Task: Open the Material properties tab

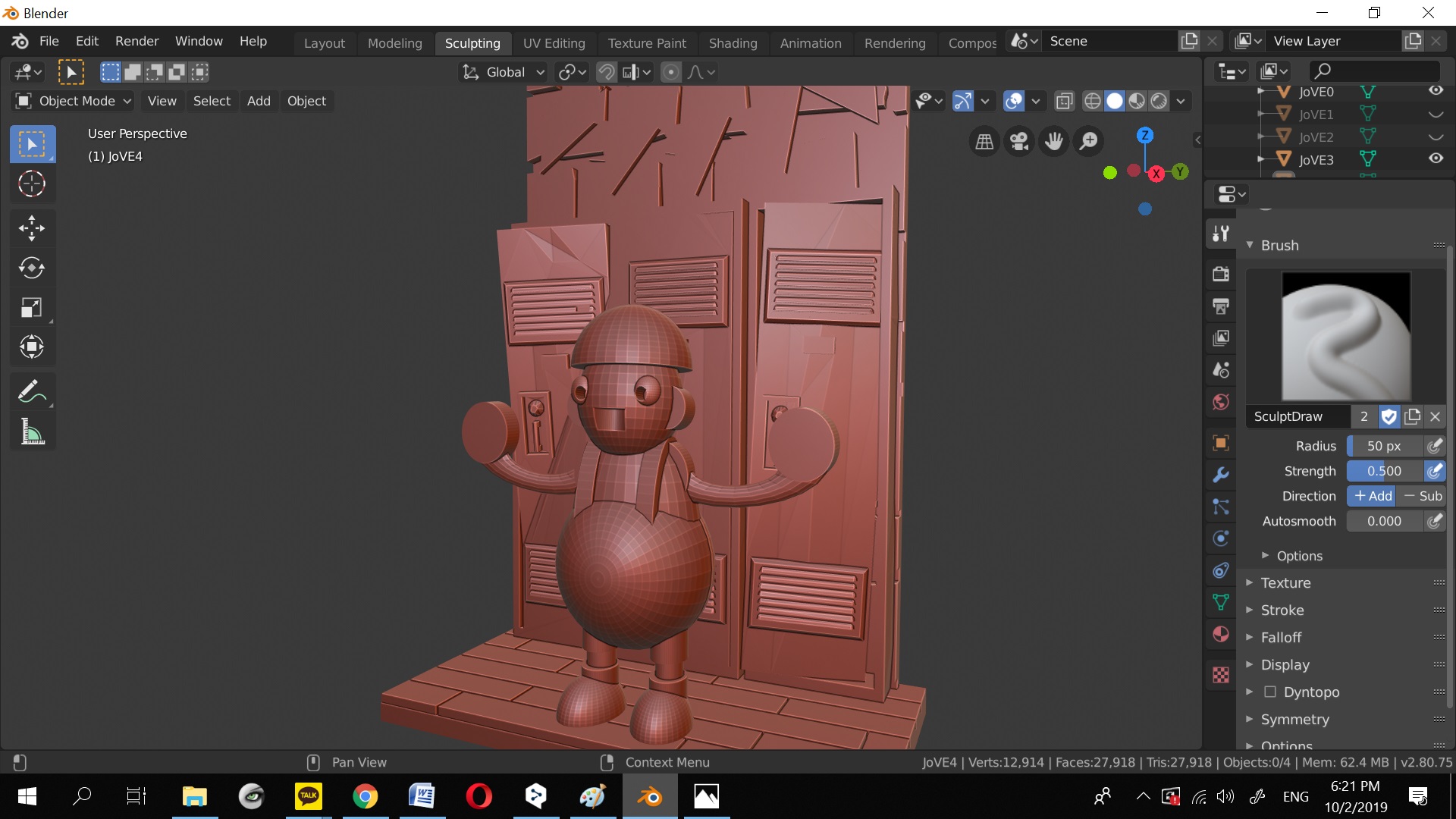Action: coord(1221,635)
